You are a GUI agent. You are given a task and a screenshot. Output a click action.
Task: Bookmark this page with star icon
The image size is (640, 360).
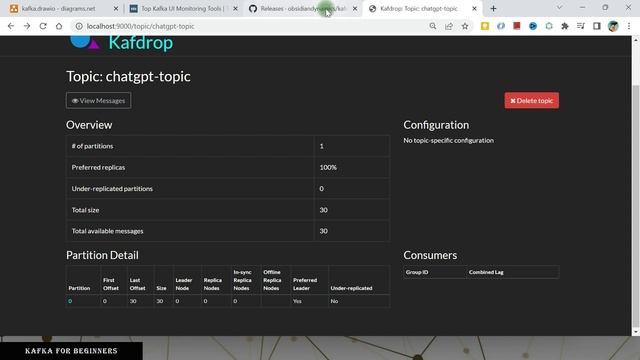click(465, 26)
